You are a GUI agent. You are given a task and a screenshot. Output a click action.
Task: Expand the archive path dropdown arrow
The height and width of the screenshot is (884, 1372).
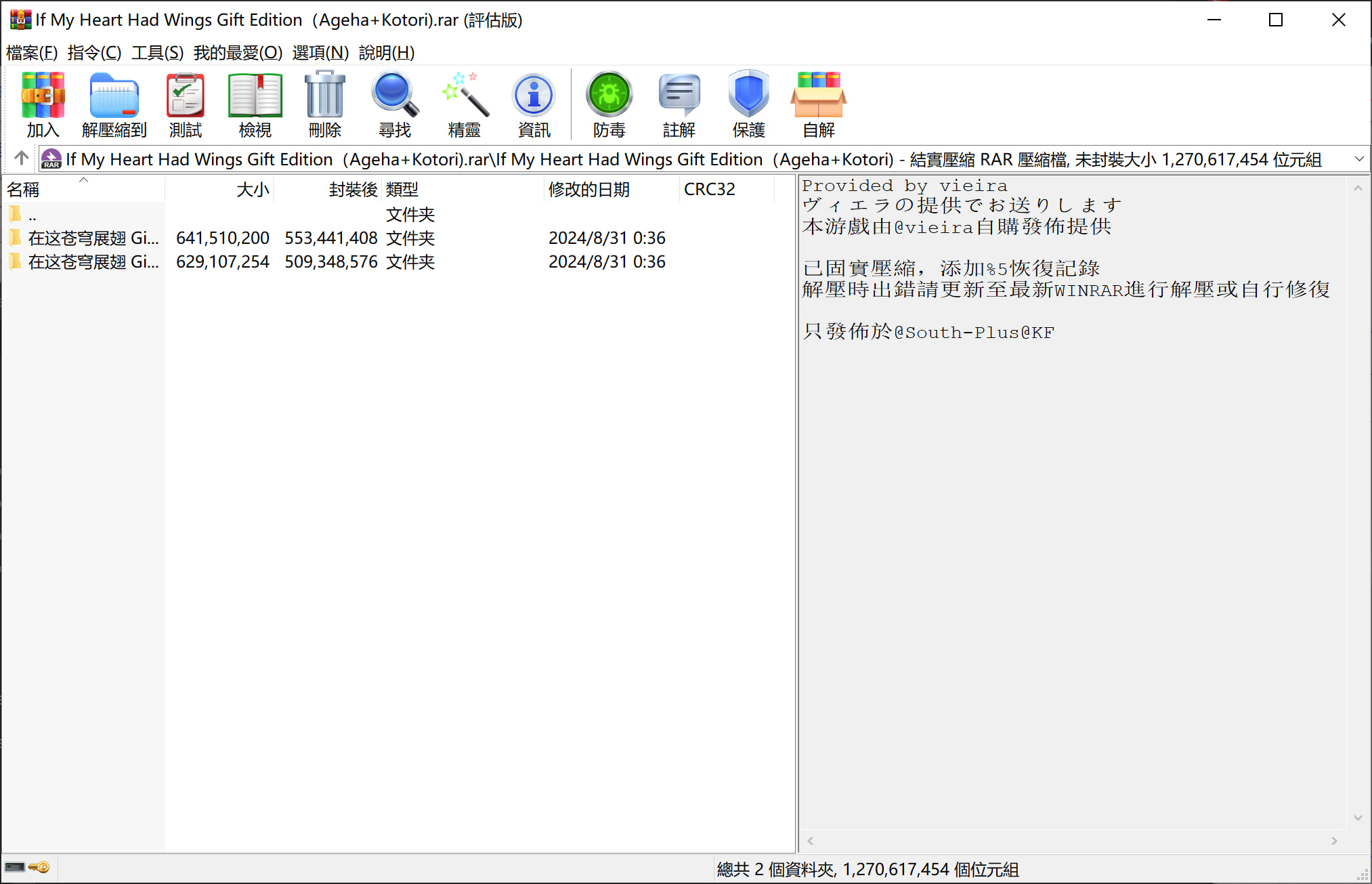[x=1358, y=159]
